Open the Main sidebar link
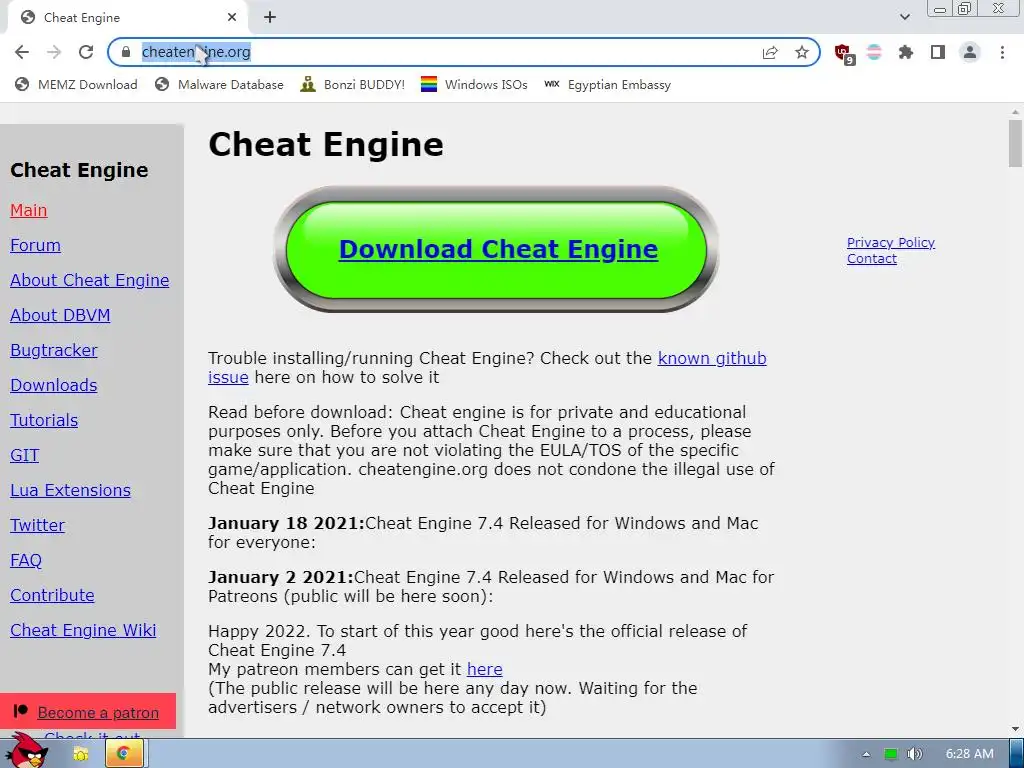This screenshot has height=768, width=1024. pos(29,210)
